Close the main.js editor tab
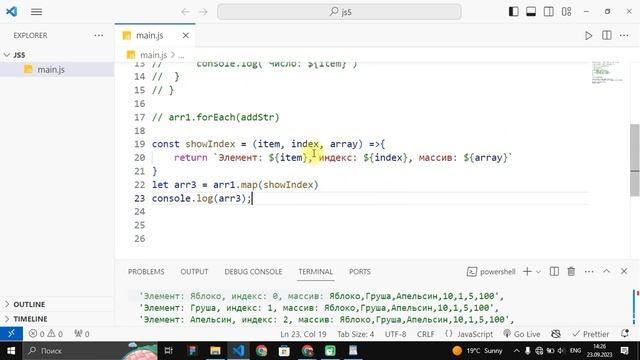The image size is (640, 360). (186, 36)
